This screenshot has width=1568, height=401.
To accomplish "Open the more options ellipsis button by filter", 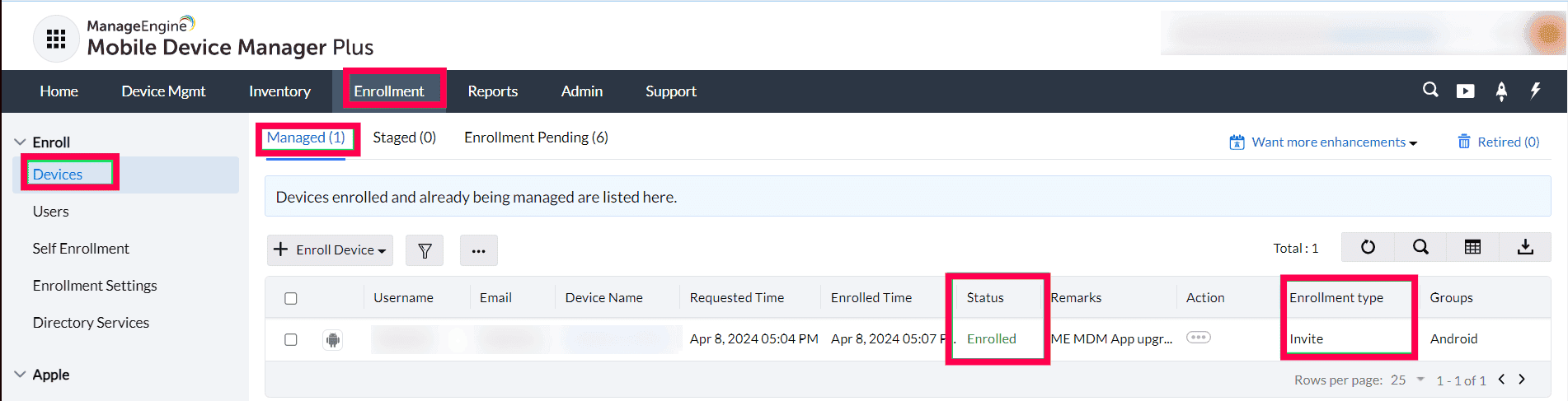I will (x=479, y=250).
